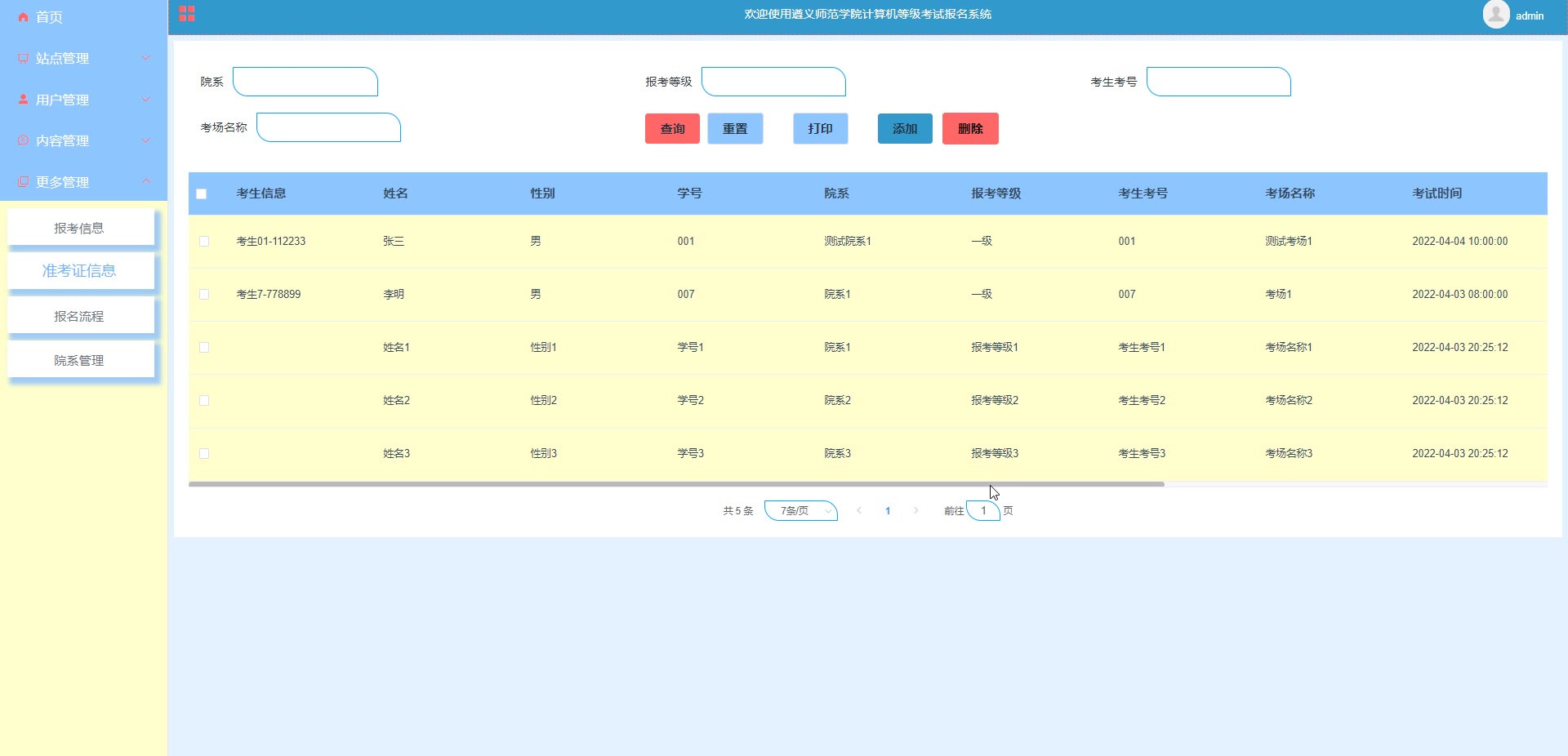Click the home icon beside 首页

click(x=23, y=17)
